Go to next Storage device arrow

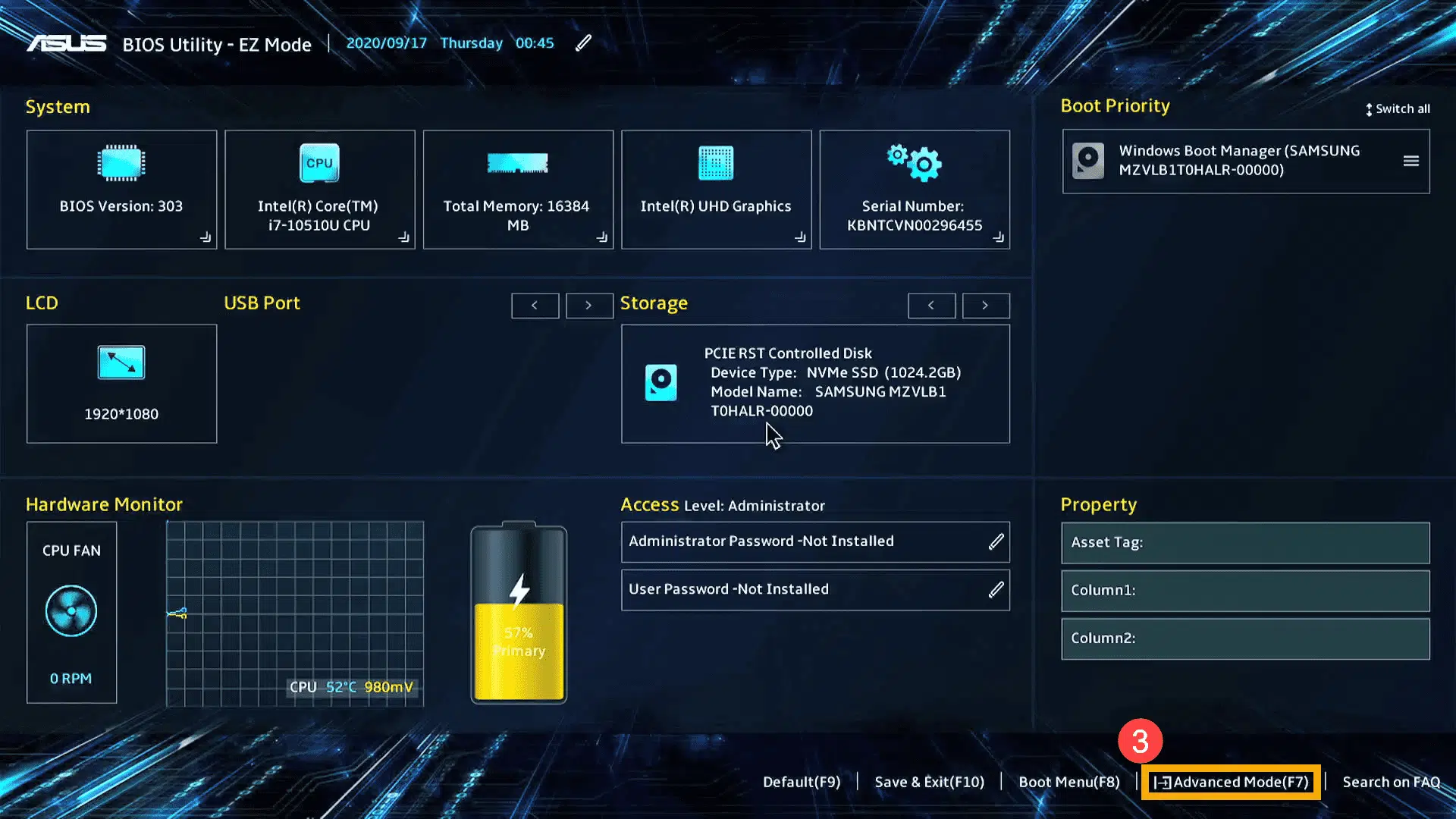point(985,305)
